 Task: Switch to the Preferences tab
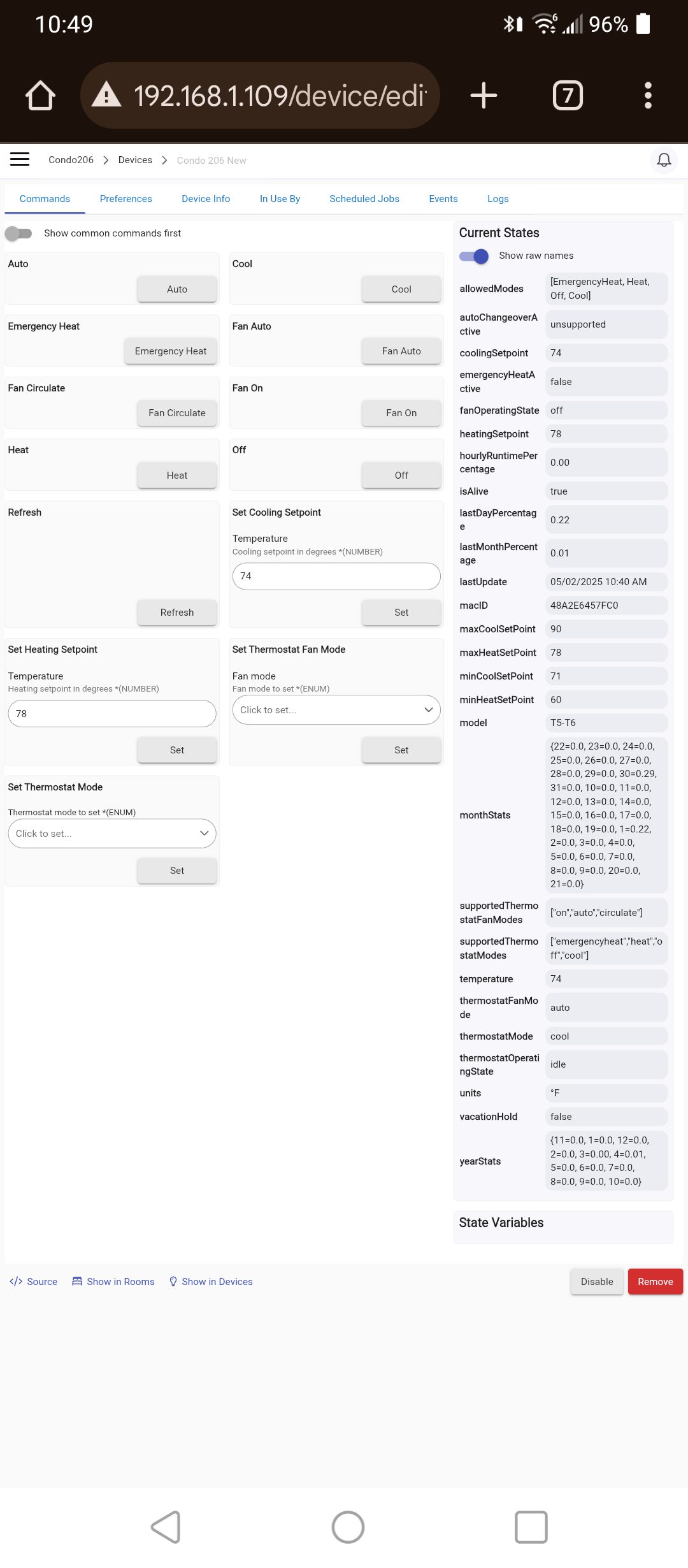126,199
